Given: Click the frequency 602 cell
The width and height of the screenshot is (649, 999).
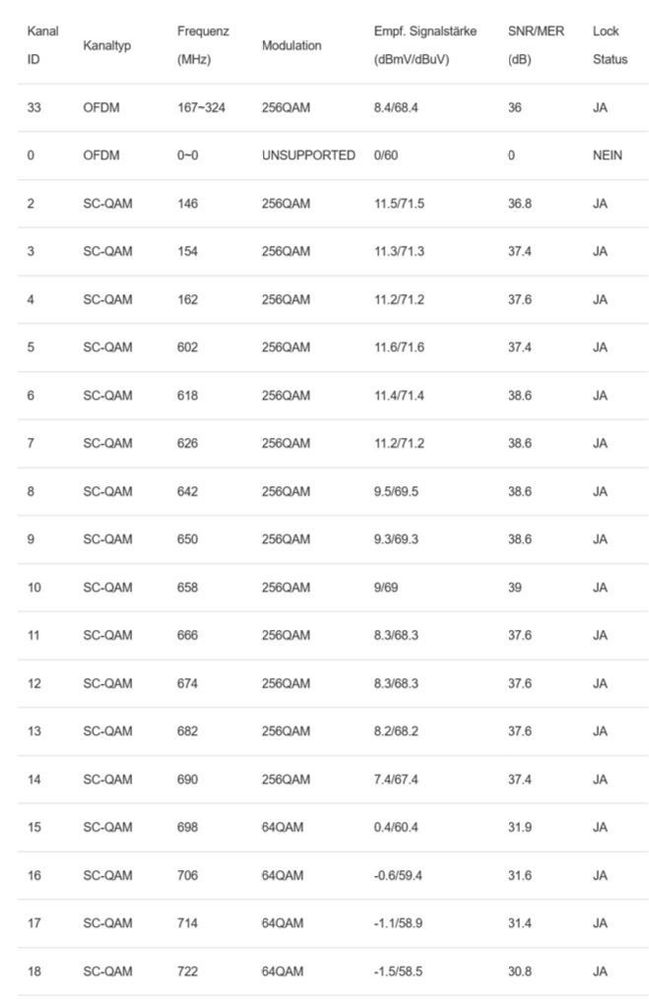Looking at the screenshot, I should [x=187, y=348].
